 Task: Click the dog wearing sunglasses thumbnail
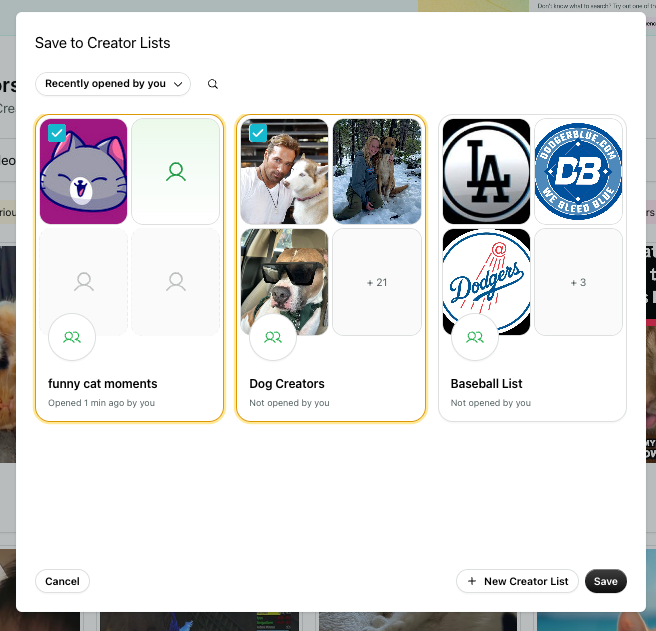pos(284,282)
